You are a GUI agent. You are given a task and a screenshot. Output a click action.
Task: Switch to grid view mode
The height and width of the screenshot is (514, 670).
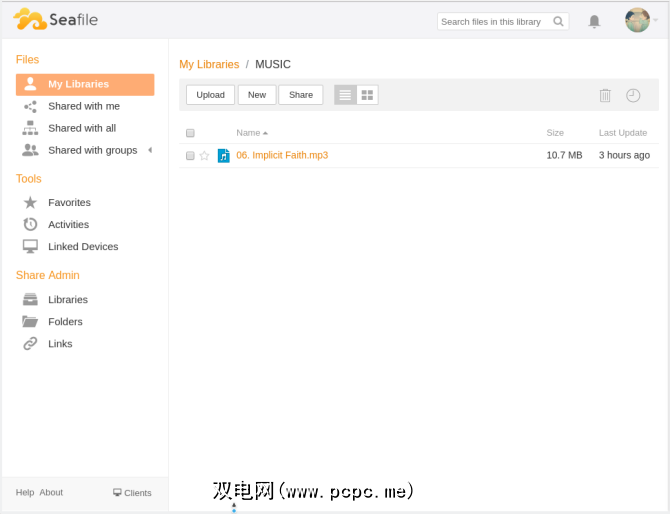point(367,95)
